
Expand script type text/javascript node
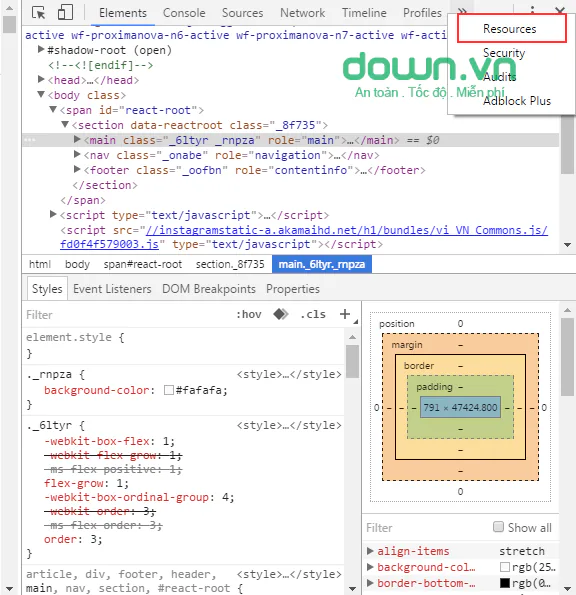click(x=53, y=215)
